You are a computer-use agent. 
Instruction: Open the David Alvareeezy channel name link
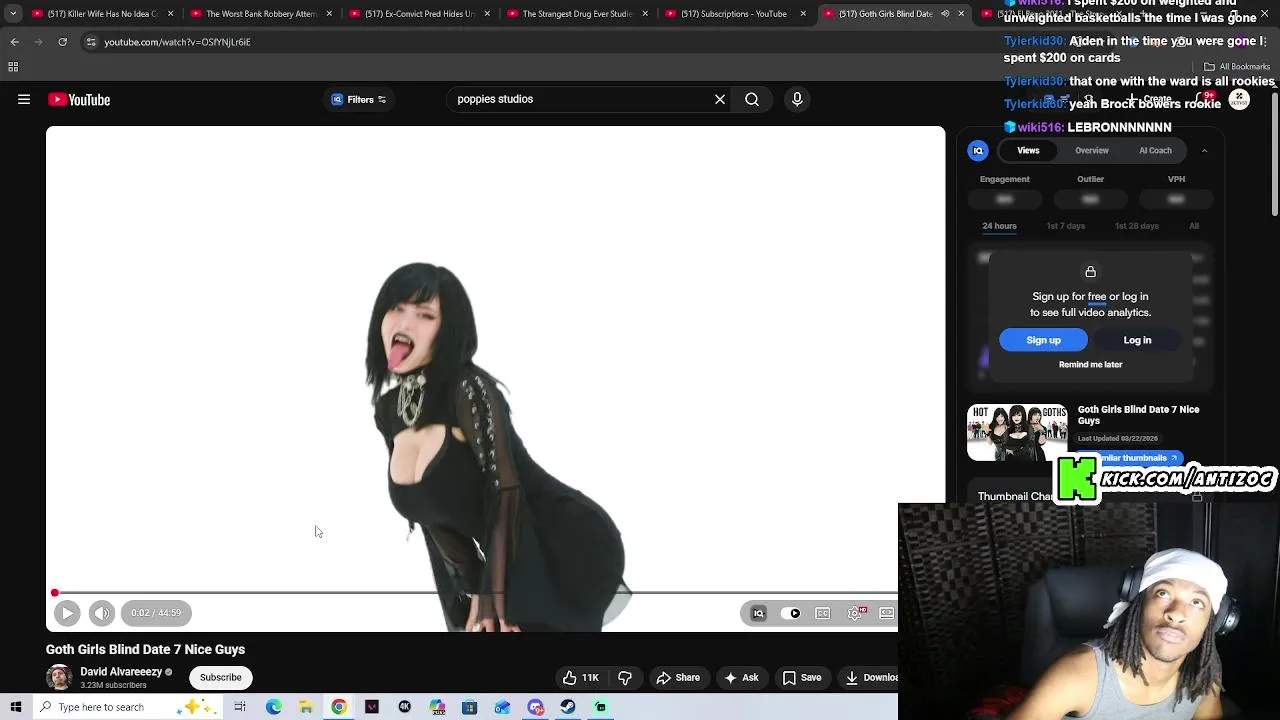tap(121, 672)
